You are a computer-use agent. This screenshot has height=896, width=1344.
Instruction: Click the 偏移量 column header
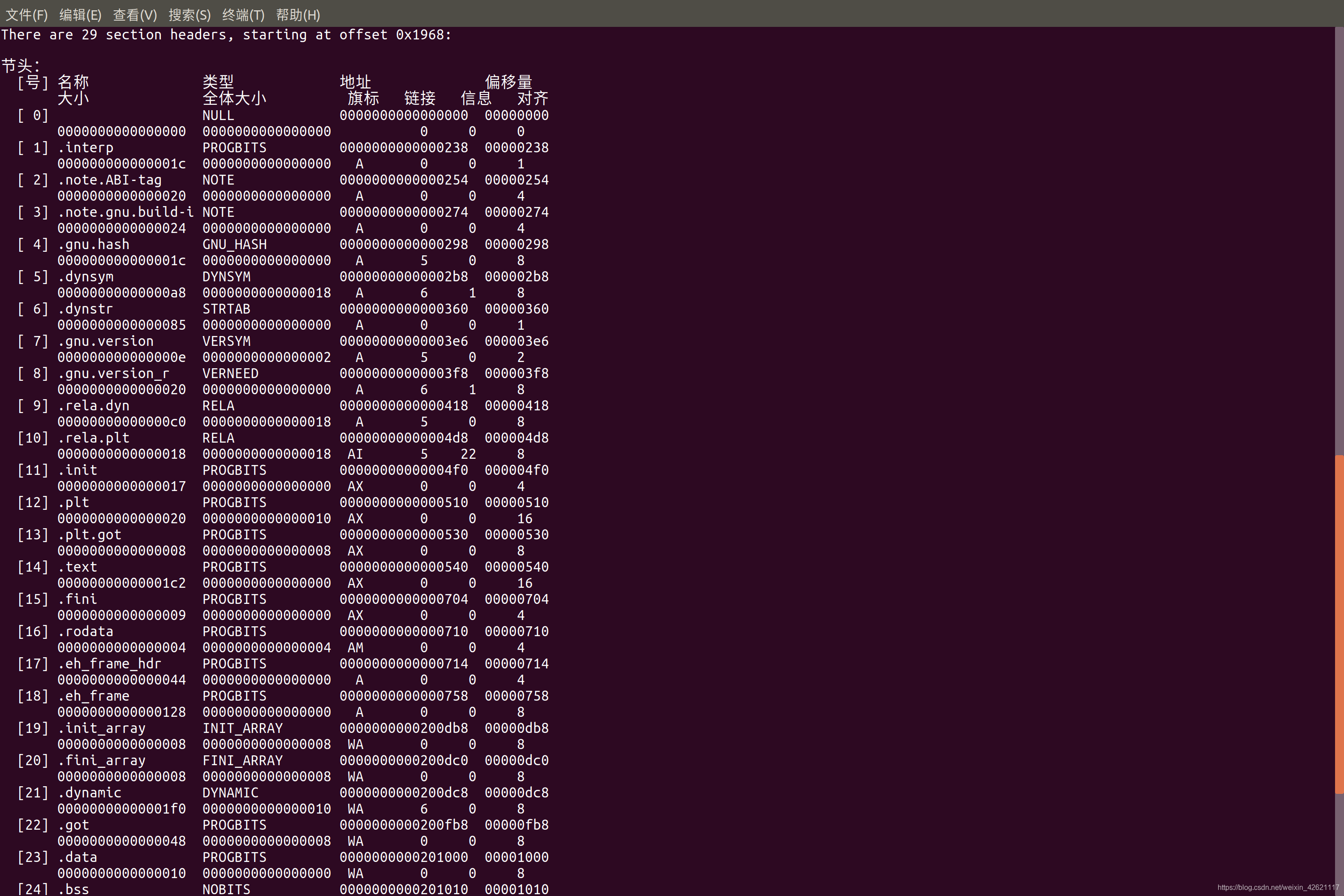[508, 82]
